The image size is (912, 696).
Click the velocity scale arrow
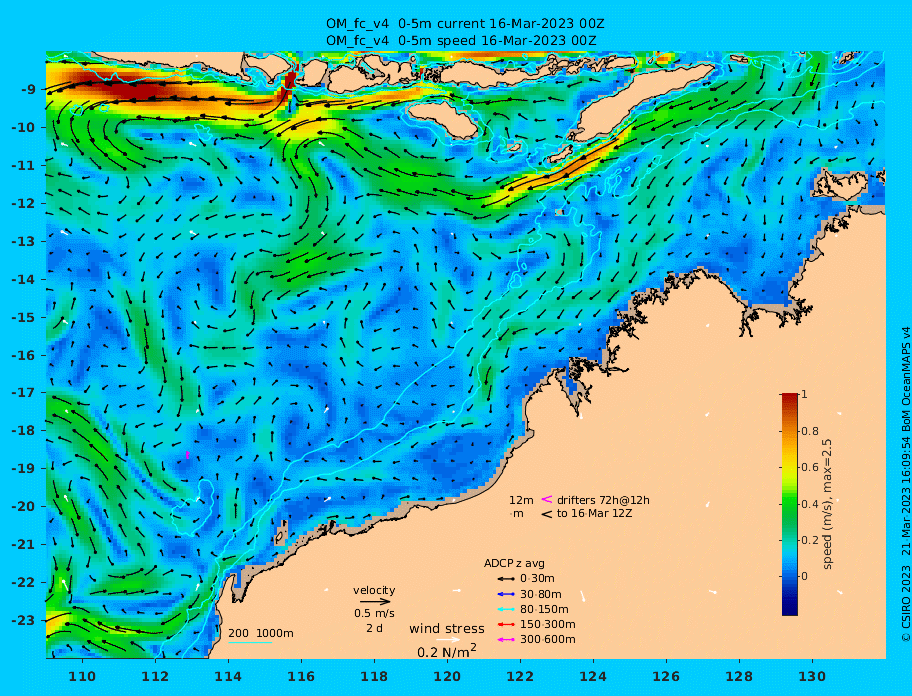375,602
